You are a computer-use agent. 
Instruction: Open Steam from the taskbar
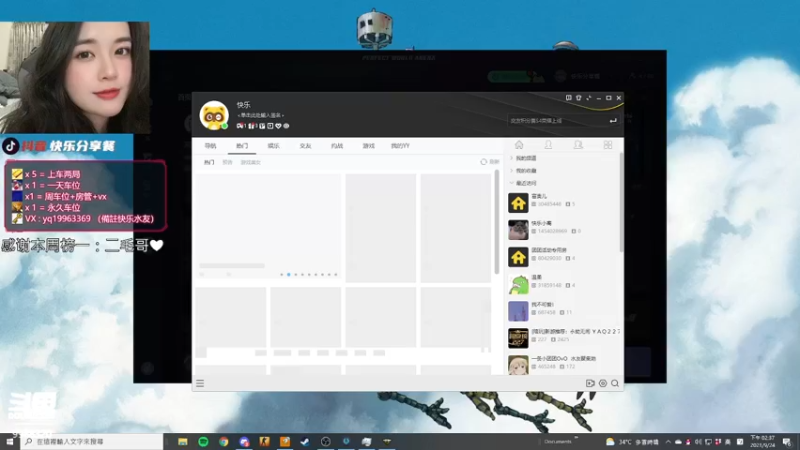click(x=305, y=441)
